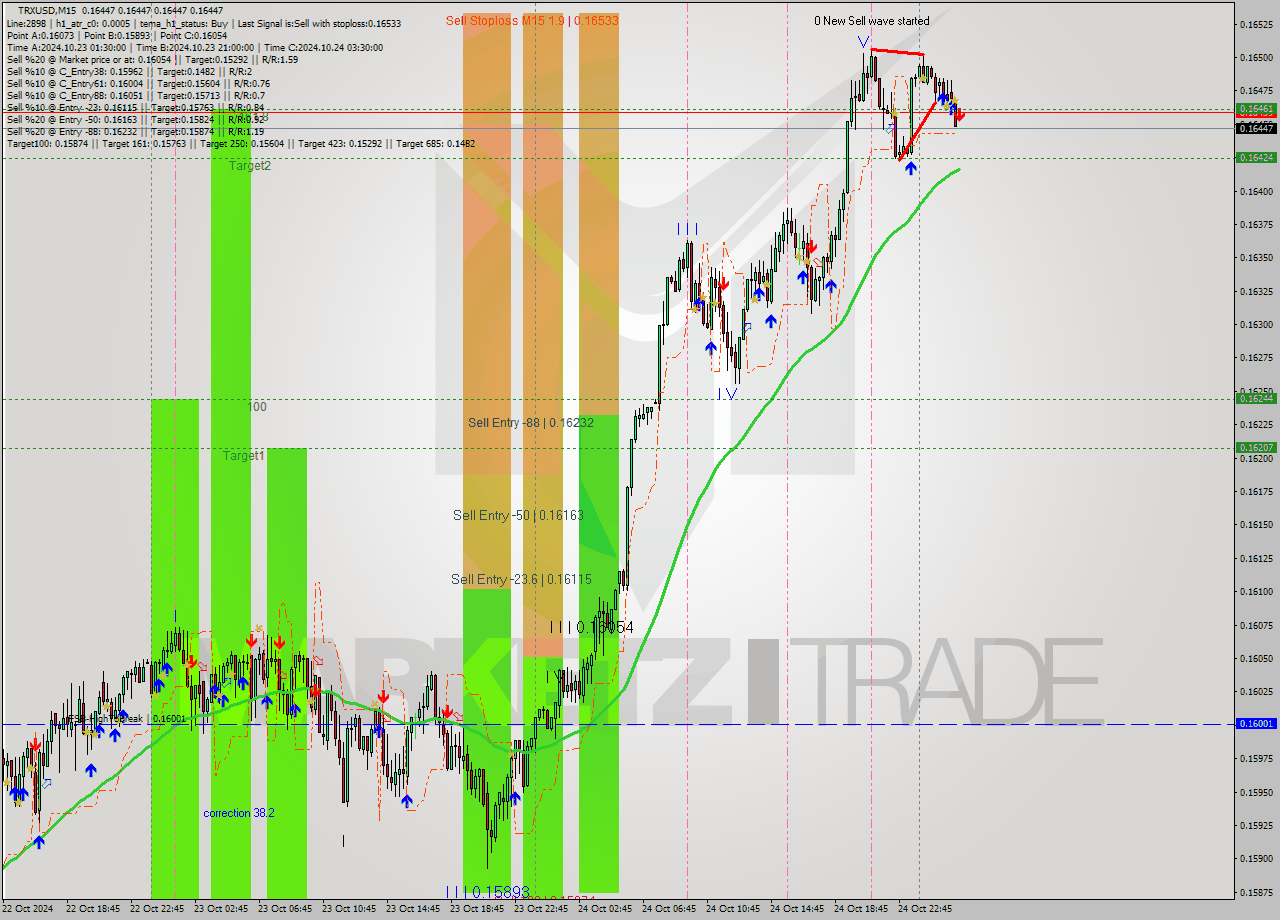Select the Target2 chart label

point(249,166)
